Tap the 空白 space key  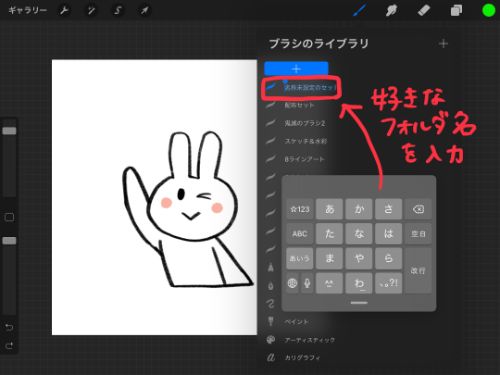[x=418, y=234]
